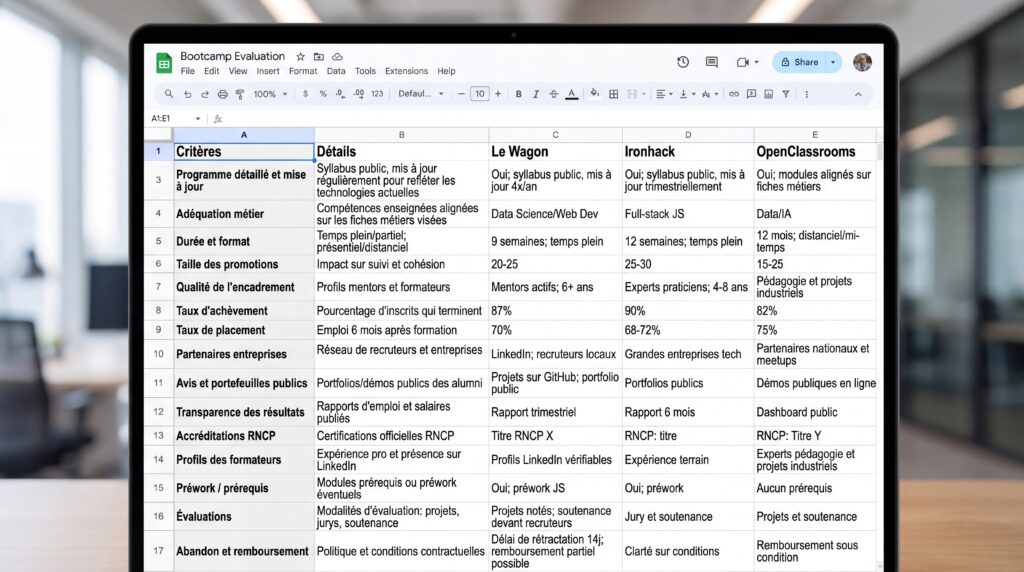Open vertical align dropdown
This screenshot has height=572, width=1024.
click(x=687, y=94)
